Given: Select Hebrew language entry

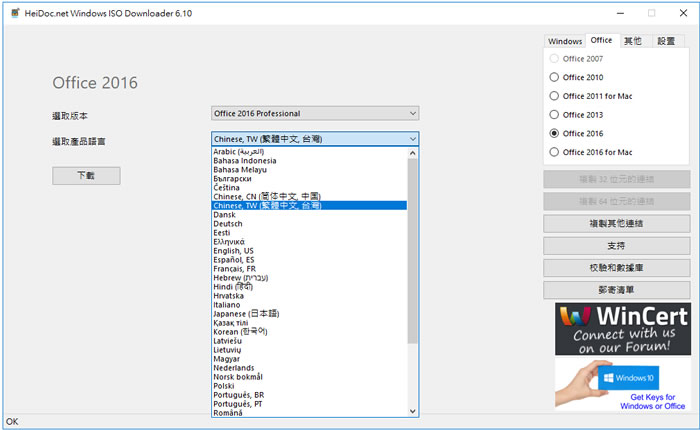Looking at the screenshot, I should [x=309, y=278].
